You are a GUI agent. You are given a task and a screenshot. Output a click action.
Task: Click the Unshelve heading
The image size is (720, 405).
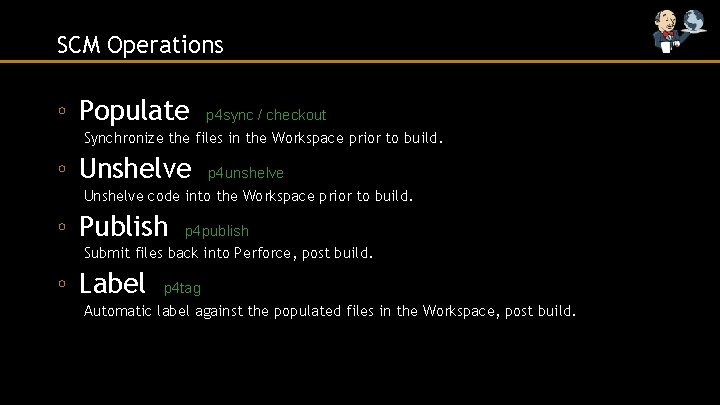135,167
